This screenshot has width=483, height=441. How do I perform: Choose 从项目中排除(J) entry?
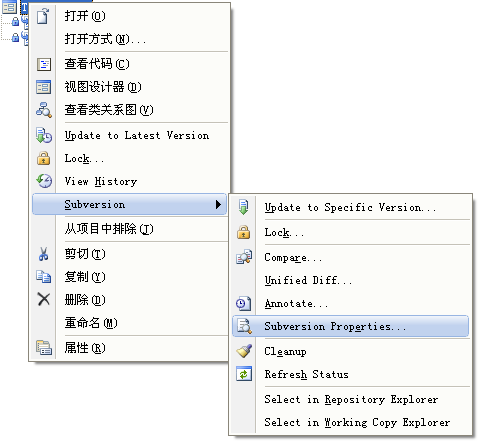130,229
